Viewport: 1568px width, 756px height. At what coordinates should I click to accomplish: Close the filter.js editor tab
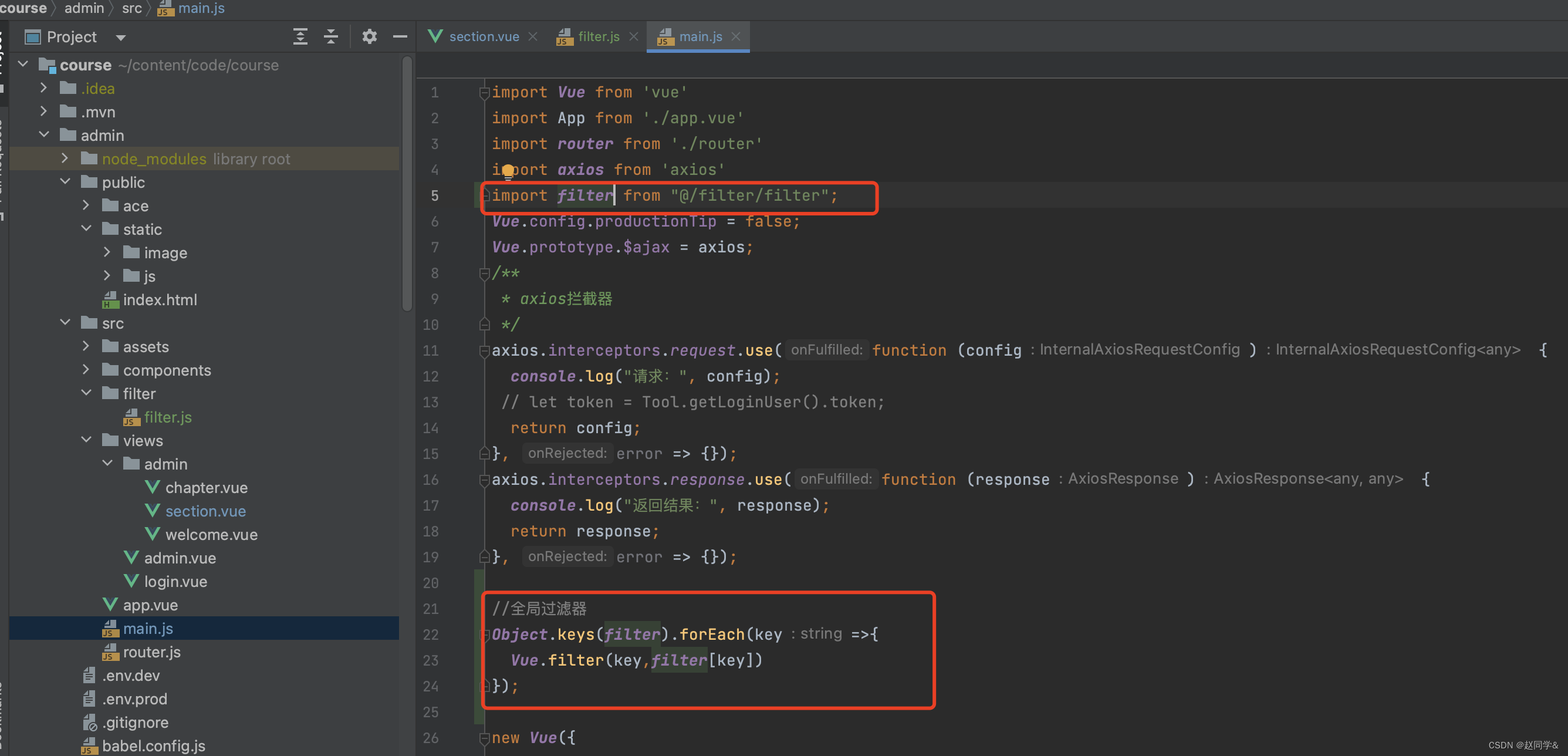634,37
